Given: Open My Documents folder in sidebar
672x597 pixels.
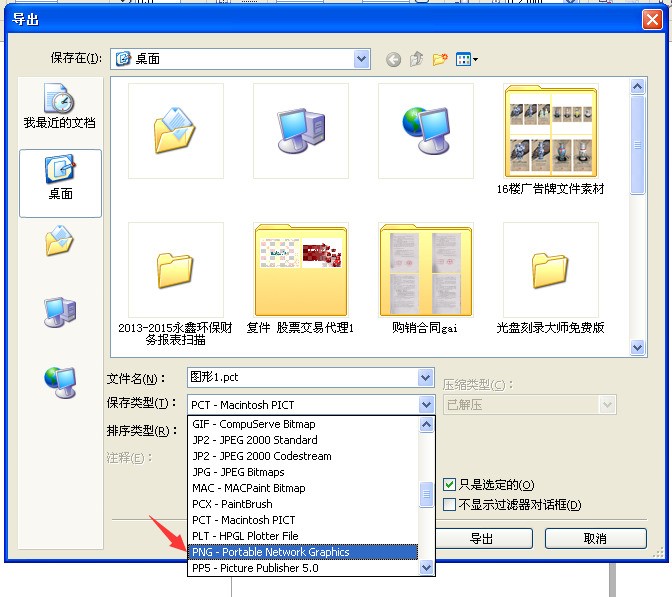Looking at the screenshot, I should 60,240.
